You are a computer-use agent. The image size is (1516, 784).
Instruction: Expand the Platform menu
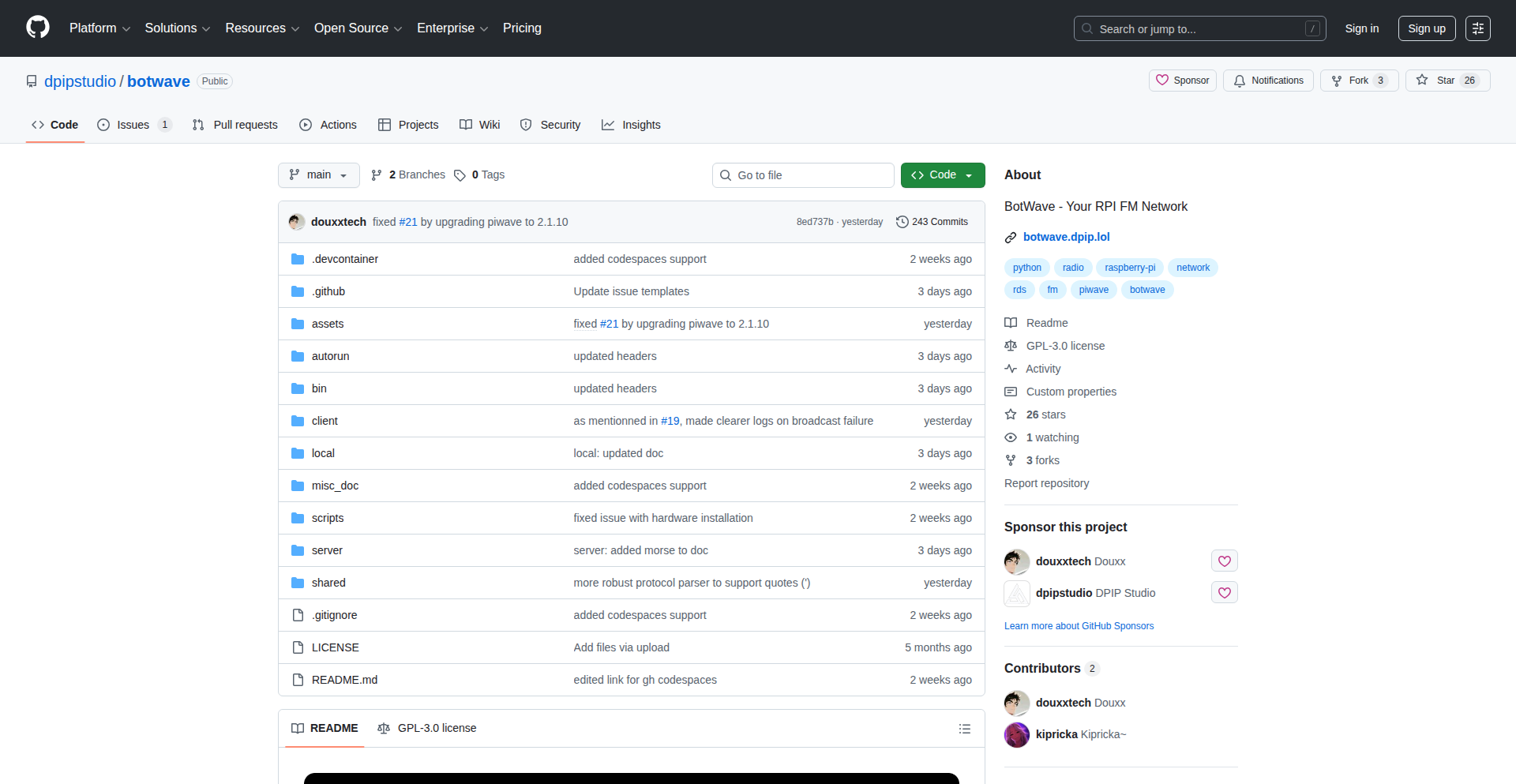click(99, 28)
